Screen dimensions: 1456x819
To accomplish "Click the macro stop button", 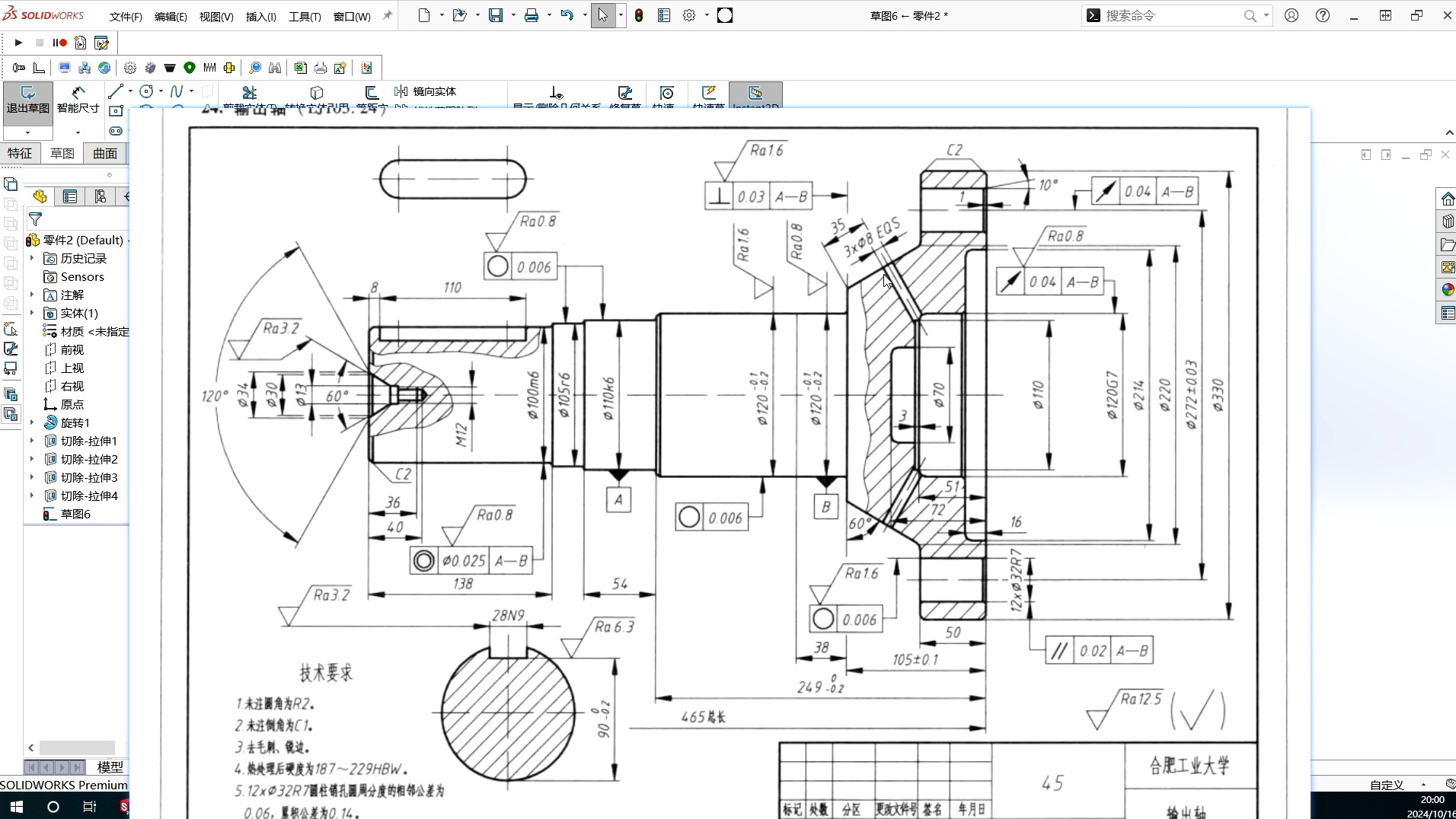I will click(x=40, y=43).
